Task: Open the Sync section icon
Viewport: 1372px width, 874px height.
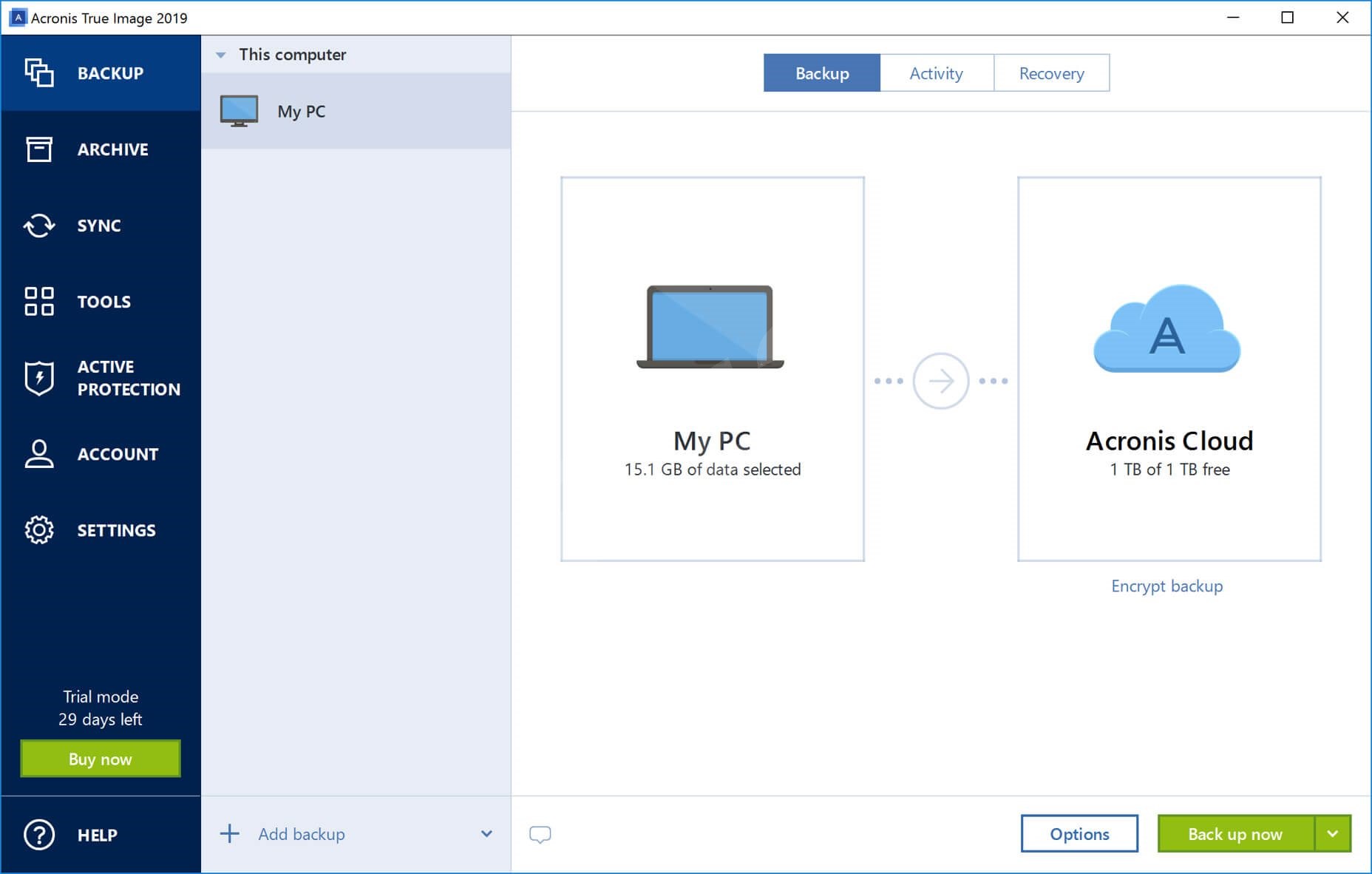Action: pos(39,226)
